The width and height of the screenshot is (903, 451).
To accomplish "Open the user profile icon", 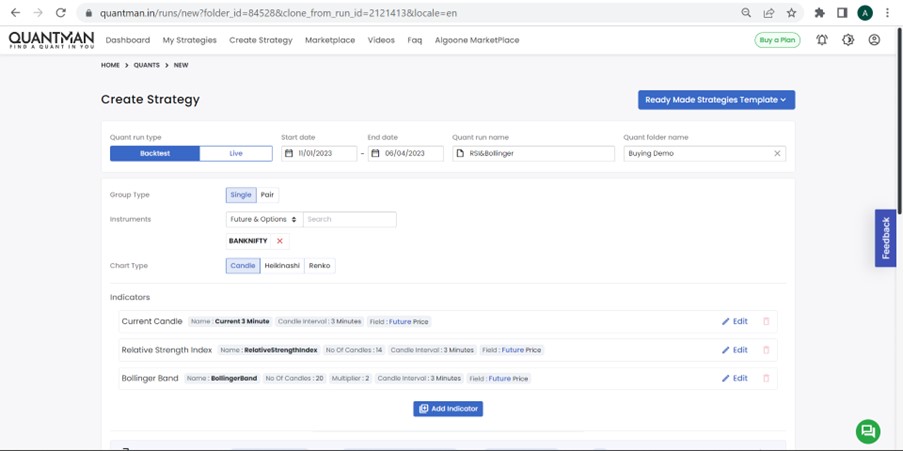I will pos(874,40).
